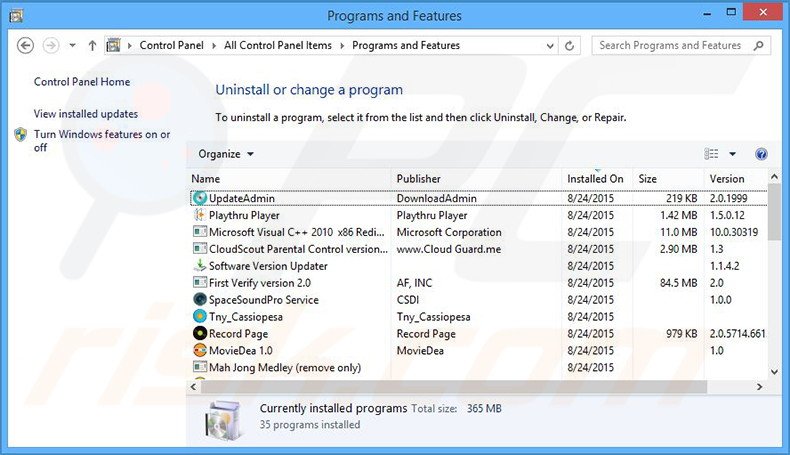
Task: Click the shield icon beside Windows features
Action: [21, 135]
